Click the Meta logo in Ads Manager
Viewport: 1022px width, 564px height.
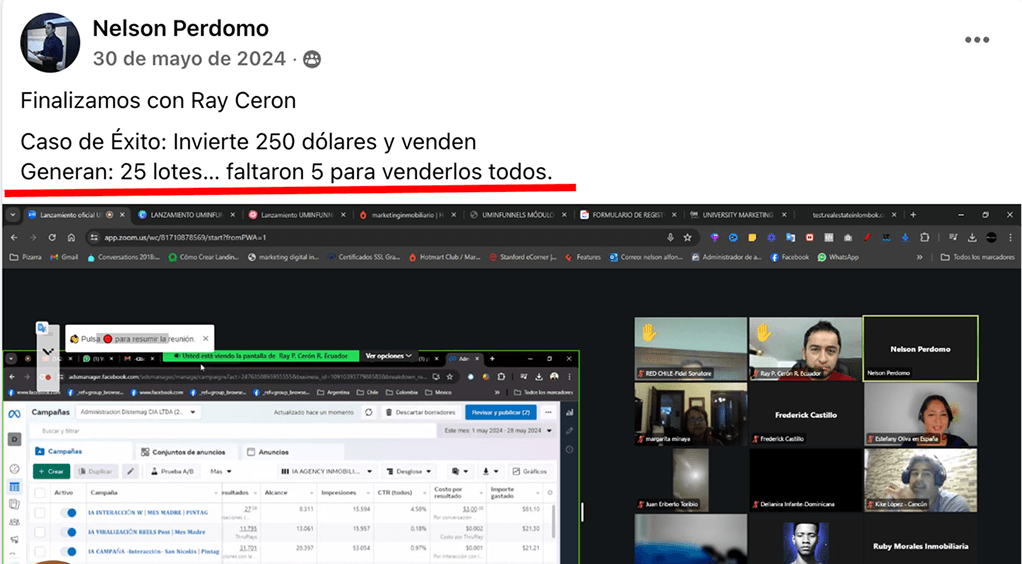(15, 413)
